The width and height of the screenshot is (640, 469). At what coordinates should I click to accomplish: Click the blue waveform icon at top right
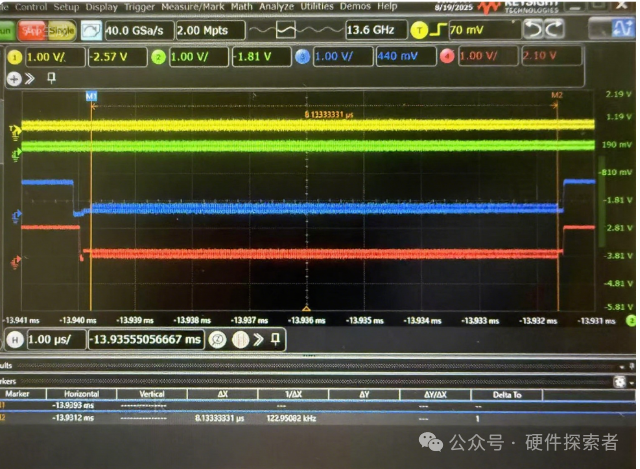tap(622, 29)
